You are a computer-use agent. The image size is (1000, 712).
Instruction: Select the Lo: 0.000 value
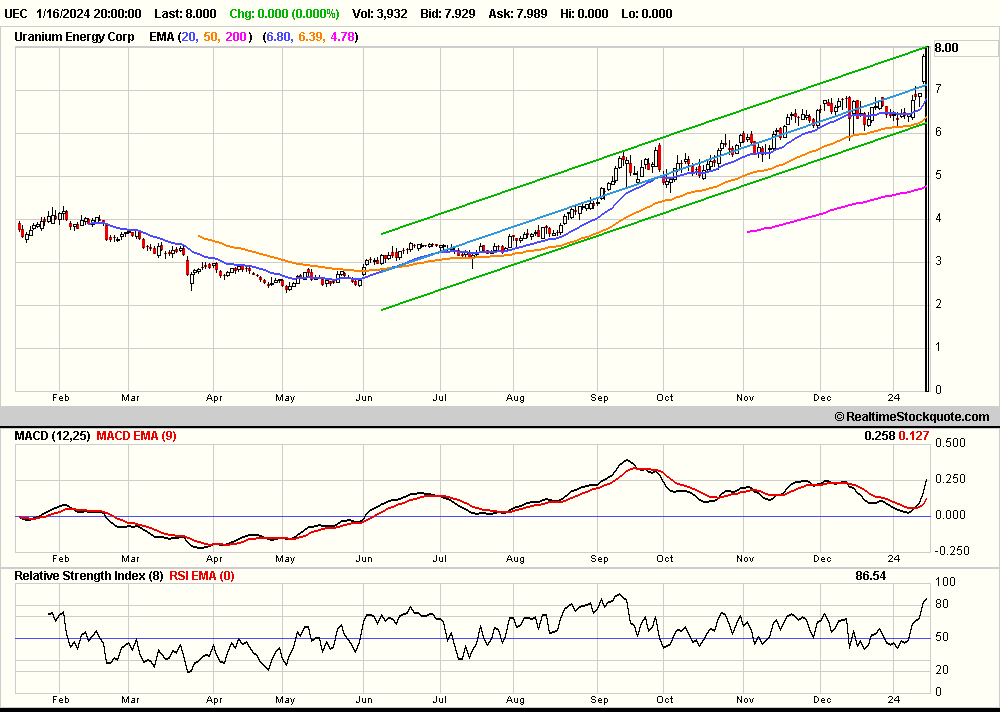[x=647, y=13]
